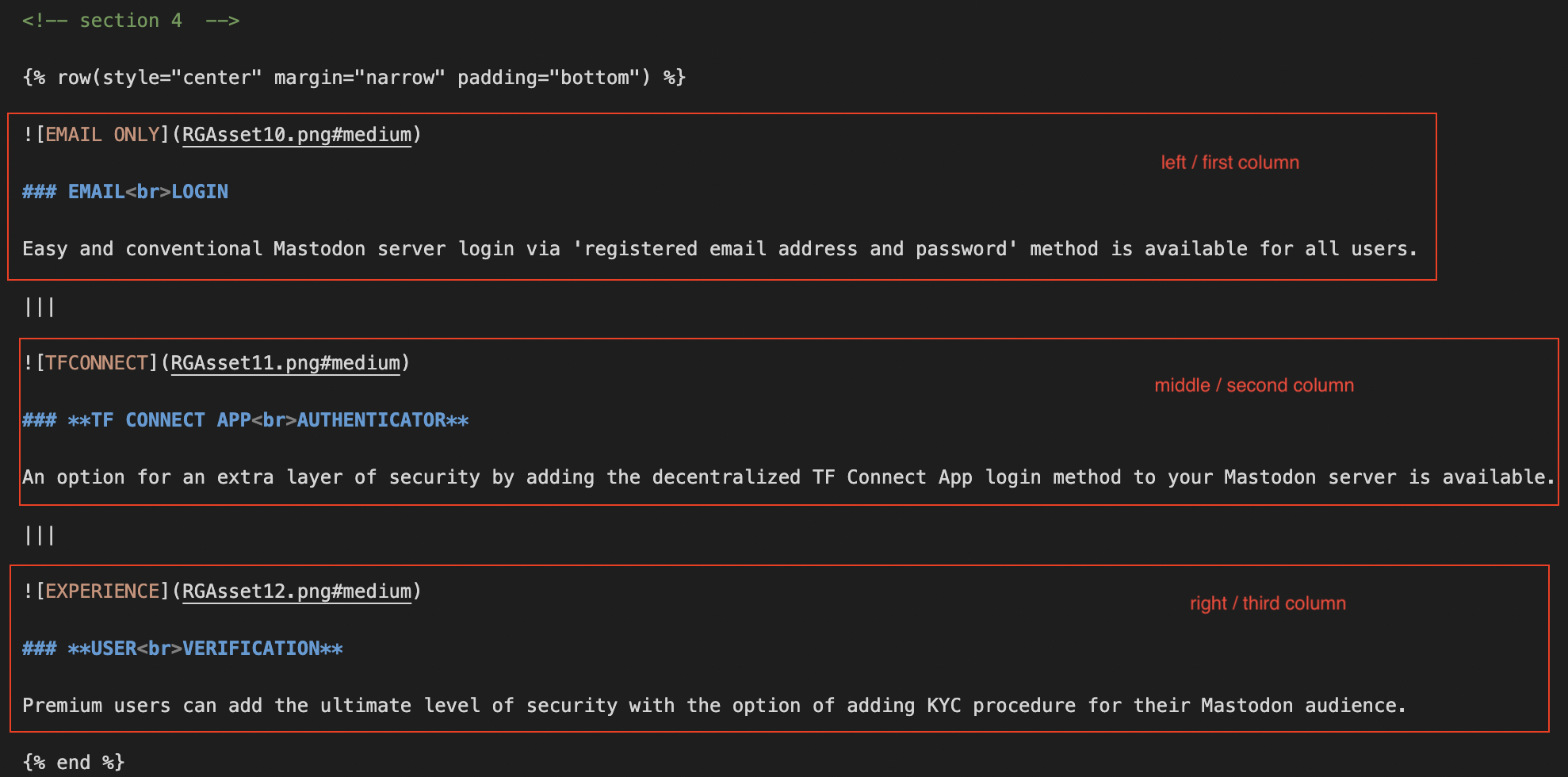Click the 'Premium users can add' paragraph
This screenshot has height=777, width=1568.
click(713, 706)
